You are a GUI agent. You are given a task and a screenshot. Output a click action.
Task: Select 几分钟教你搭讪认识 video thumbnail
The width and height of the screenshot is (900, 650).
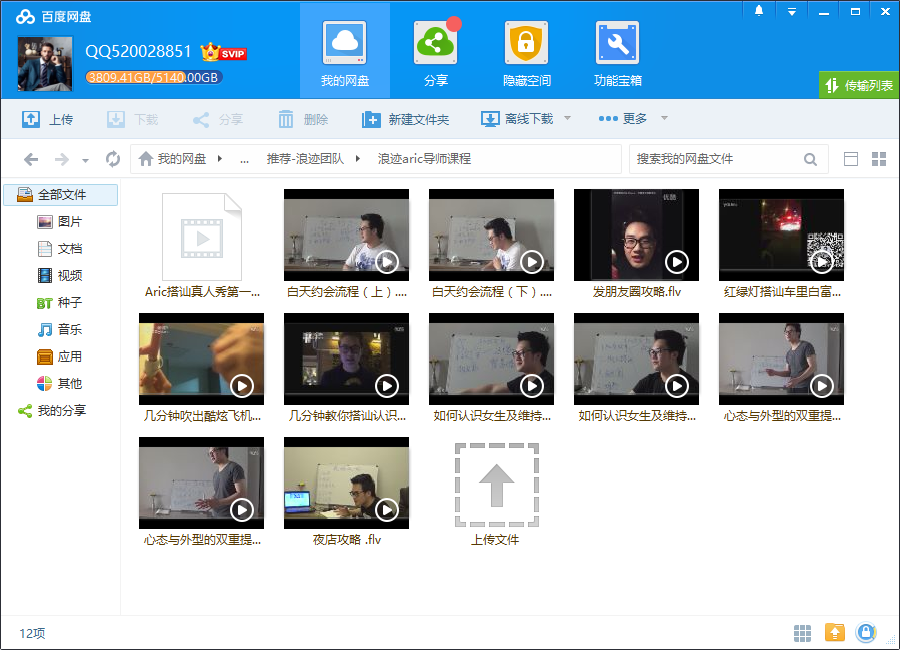click(x=347, y=359)
